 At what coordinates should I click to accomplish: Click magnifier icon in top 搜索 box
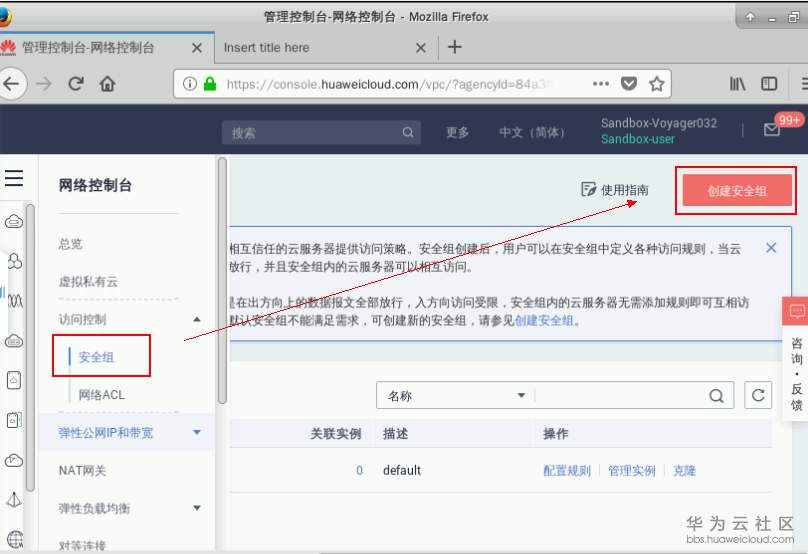coord(408,132)
